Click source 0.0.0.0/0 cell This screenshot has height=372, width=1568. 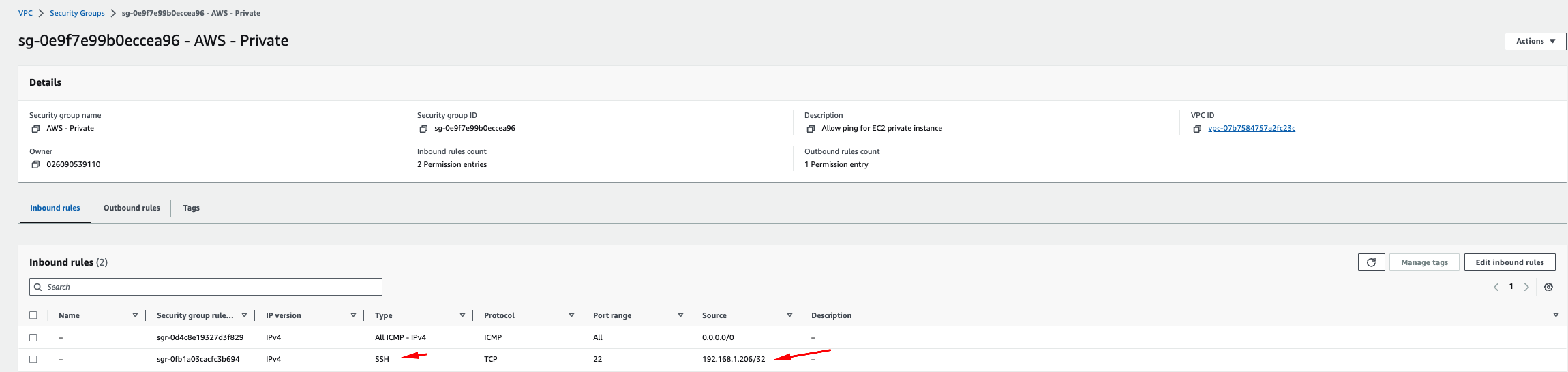(x=718, y=337)
